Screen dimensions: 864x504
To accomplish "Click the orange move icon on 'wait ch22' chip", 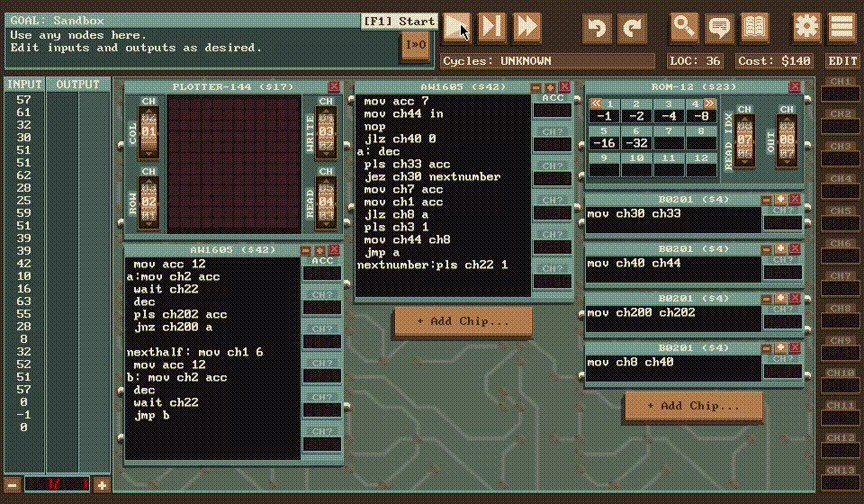I will click(x=320, y=250).
